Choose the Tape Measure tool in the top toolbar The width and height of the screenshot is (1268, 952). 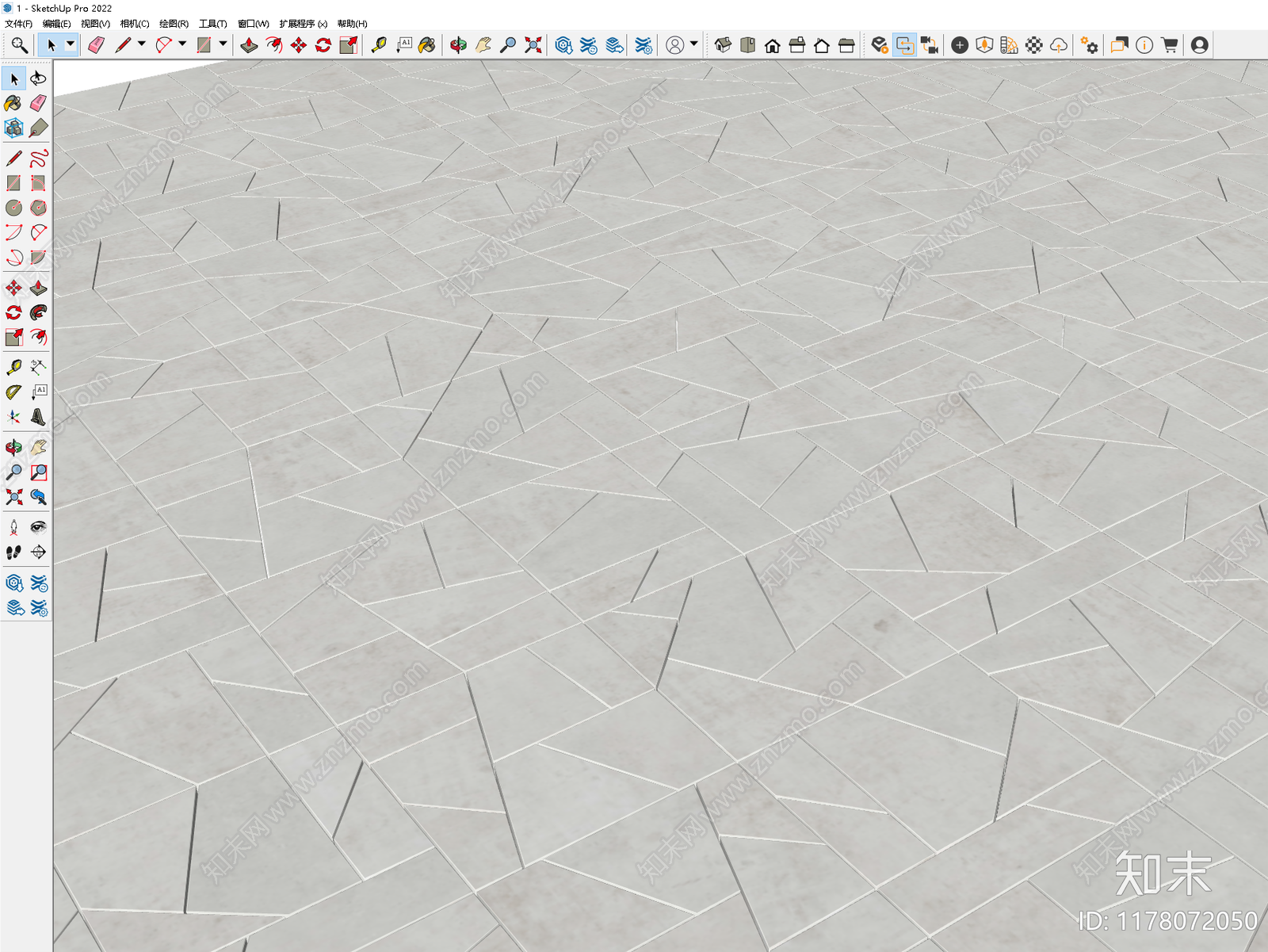(378, 45)
